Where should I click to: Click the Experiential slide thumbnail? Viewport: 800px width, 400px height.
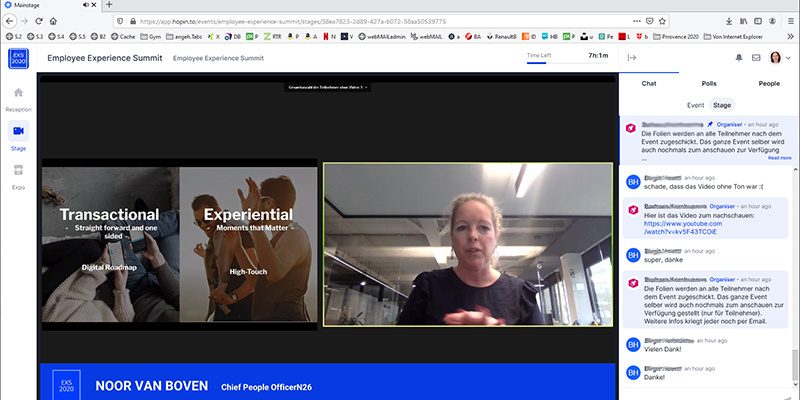coord(248,244)
